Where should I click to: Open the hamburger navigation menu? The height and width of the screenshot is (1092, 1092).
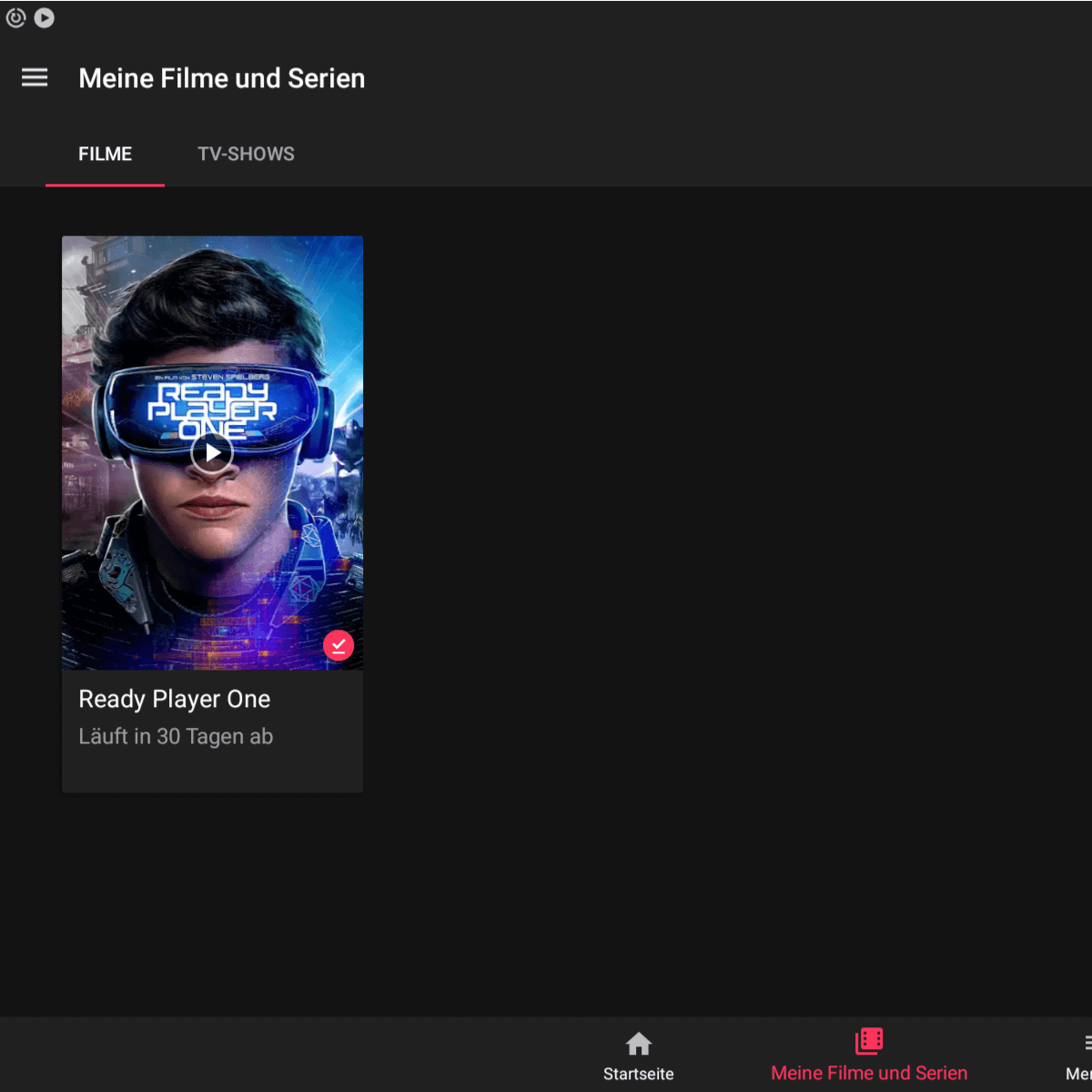click(35, 78)
